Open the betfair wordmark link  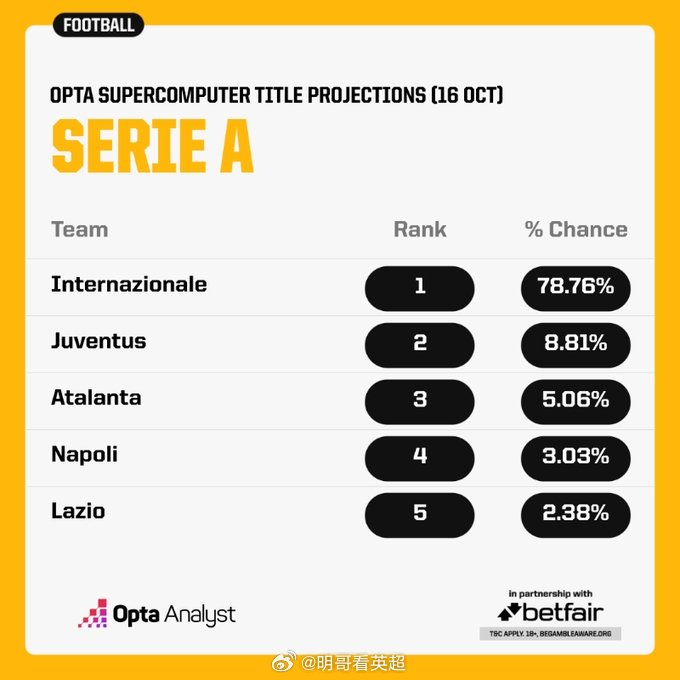[563, 612]
